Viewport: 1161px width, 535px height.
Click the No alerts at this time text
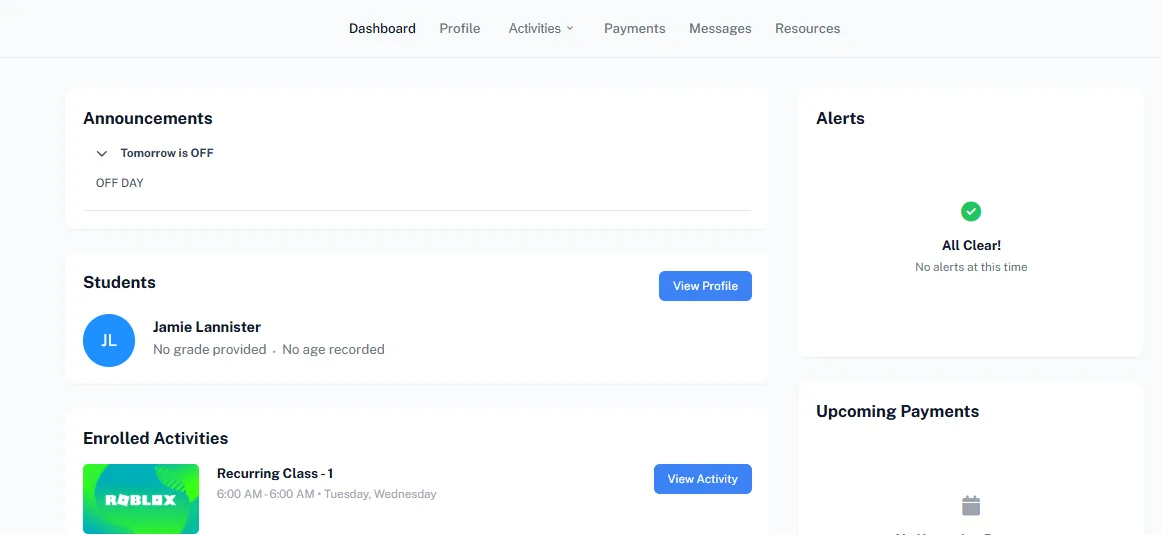pyautogui.click(x=971, y=267)
